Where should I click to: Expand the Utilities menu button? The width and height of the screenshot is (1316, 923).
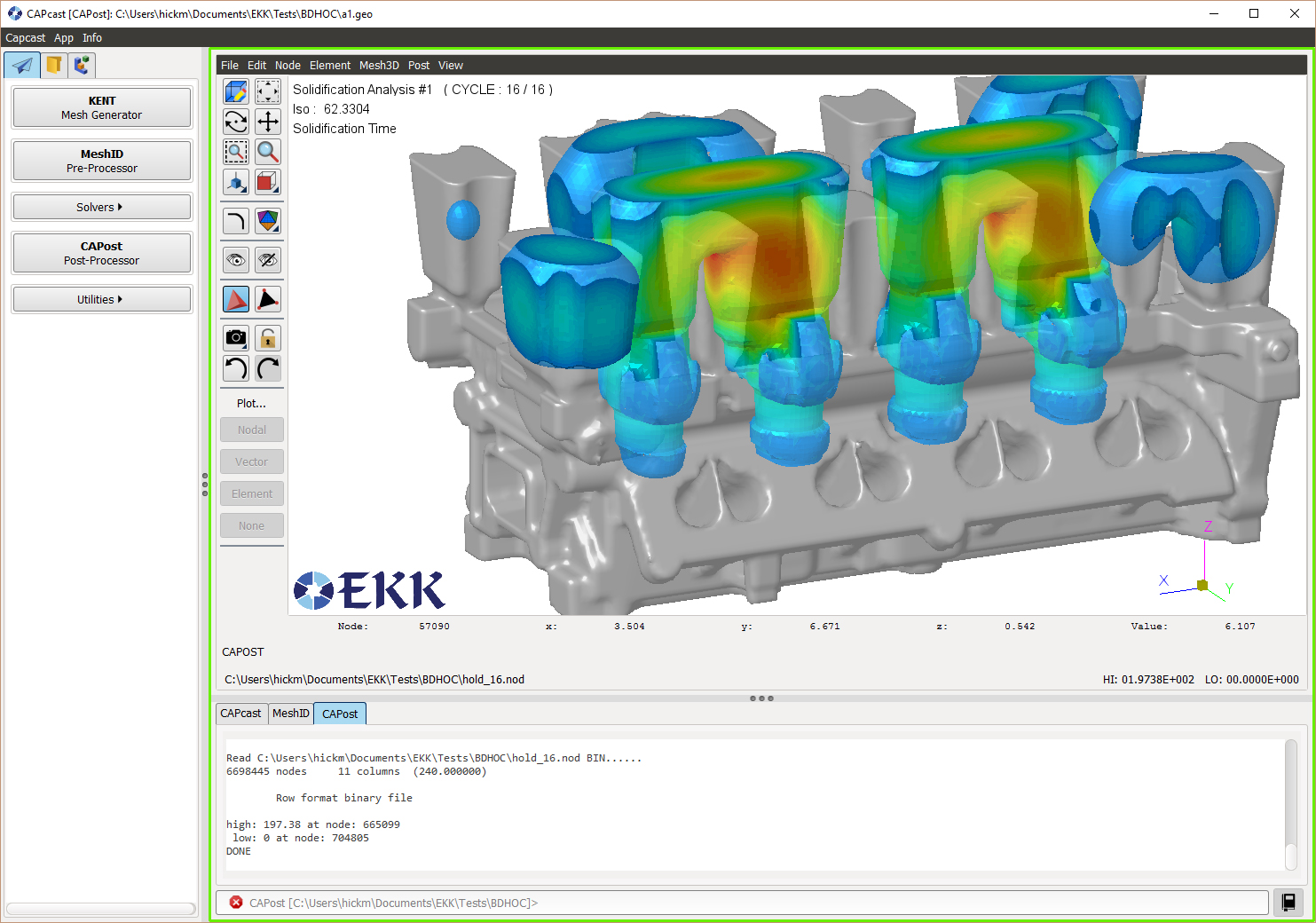(102, 299)
